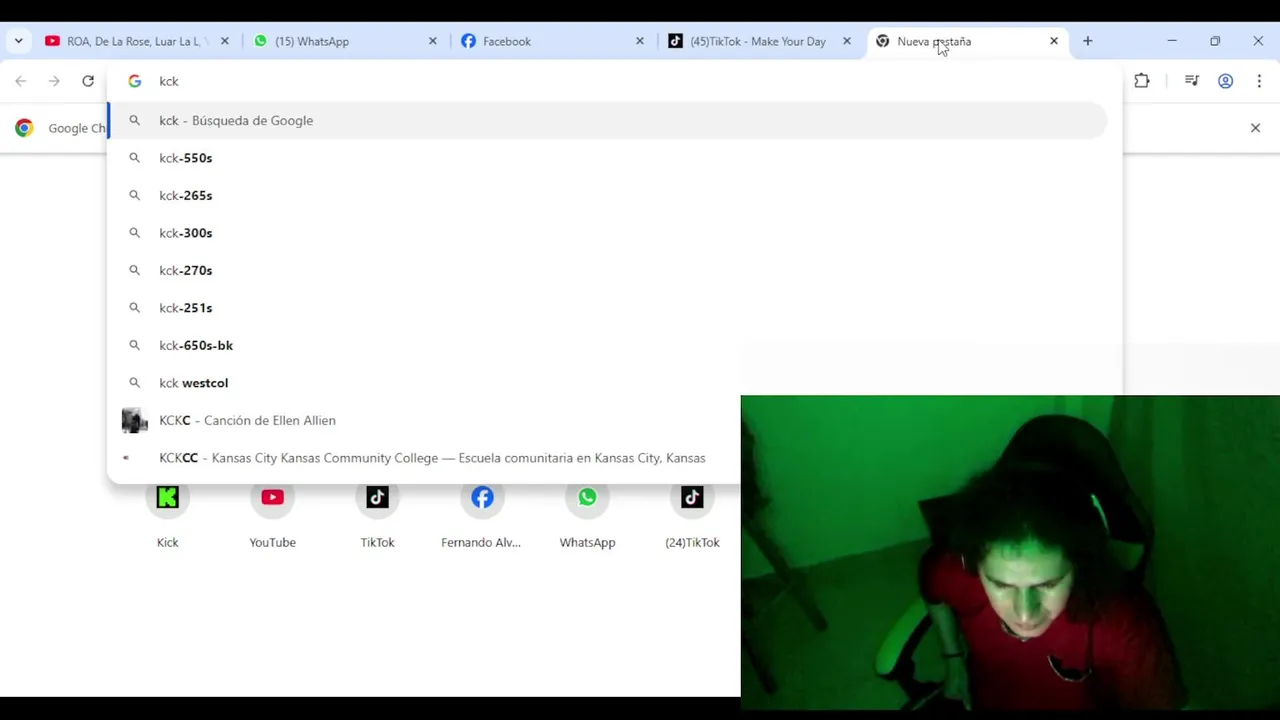The height and width of the screenshot is (720, 1280).
Task: Open the TikTok shortcut
Action: (377, 514)
